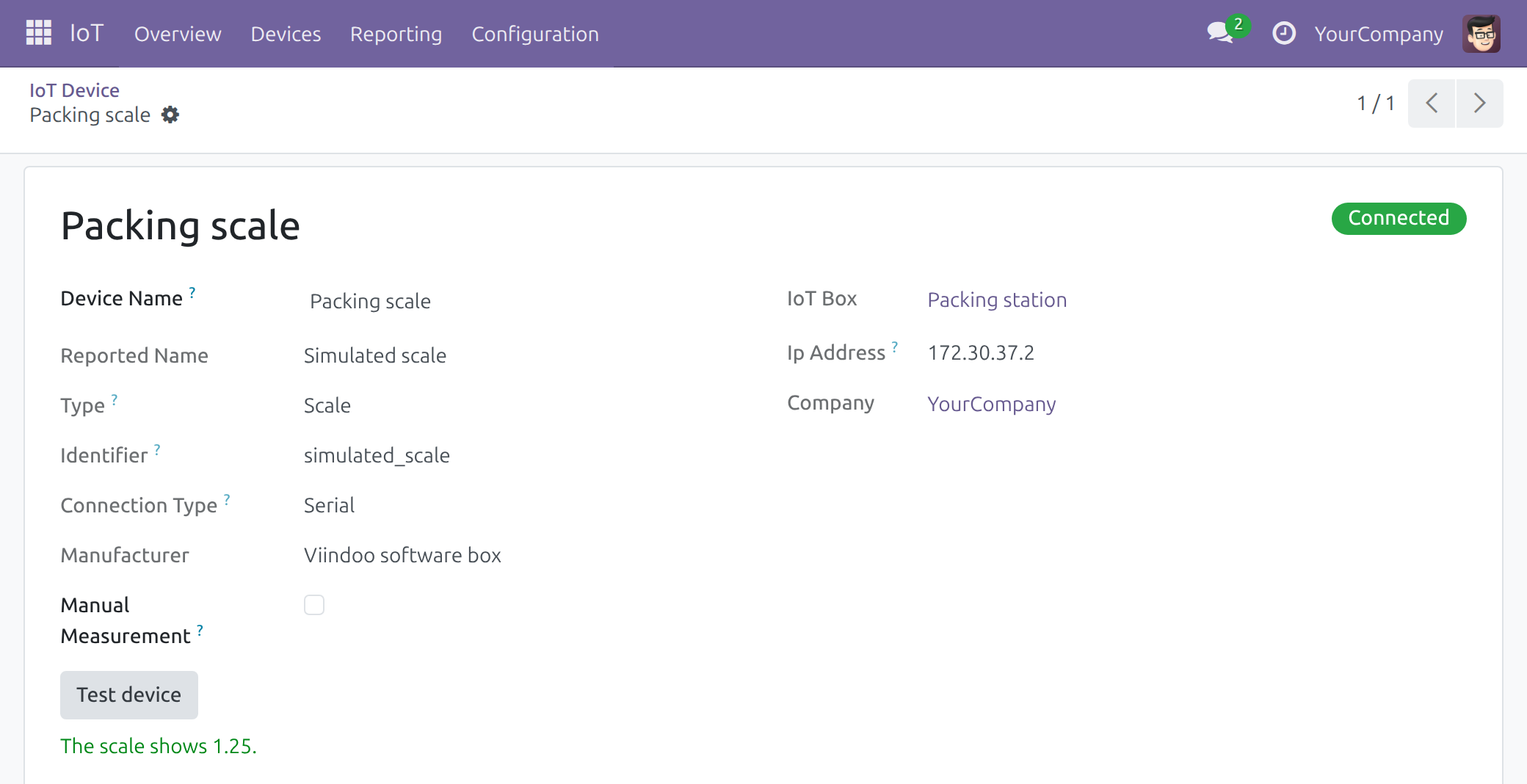Click 'The scale shows 1.25.' message
Screen dimensions: 1527x784
159,746
